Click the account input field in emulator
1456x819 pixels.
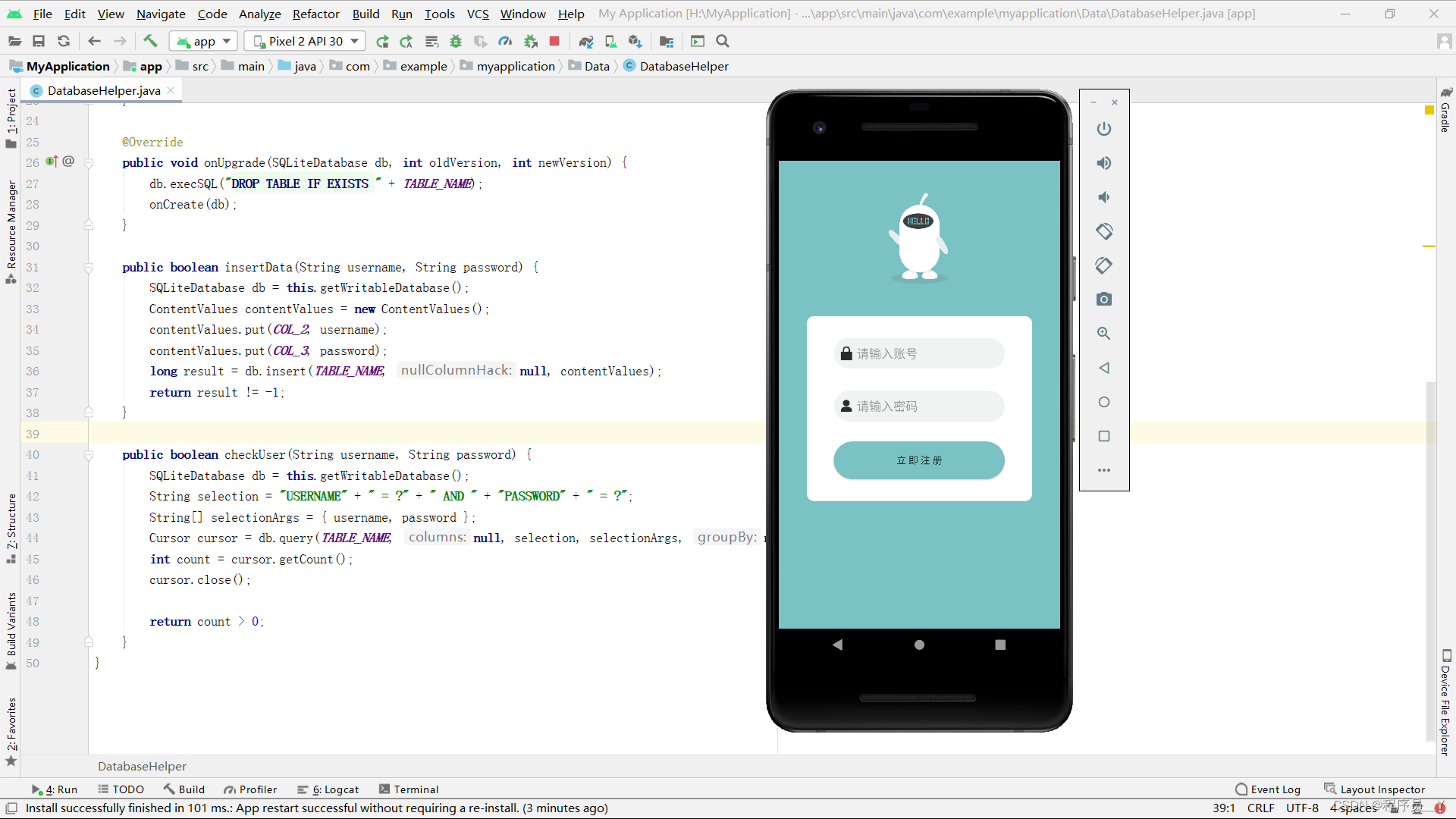coord(919,353)
